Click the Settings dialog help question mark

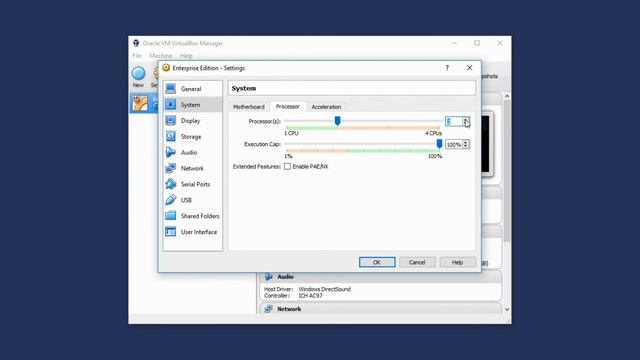[x=447, y=68]
